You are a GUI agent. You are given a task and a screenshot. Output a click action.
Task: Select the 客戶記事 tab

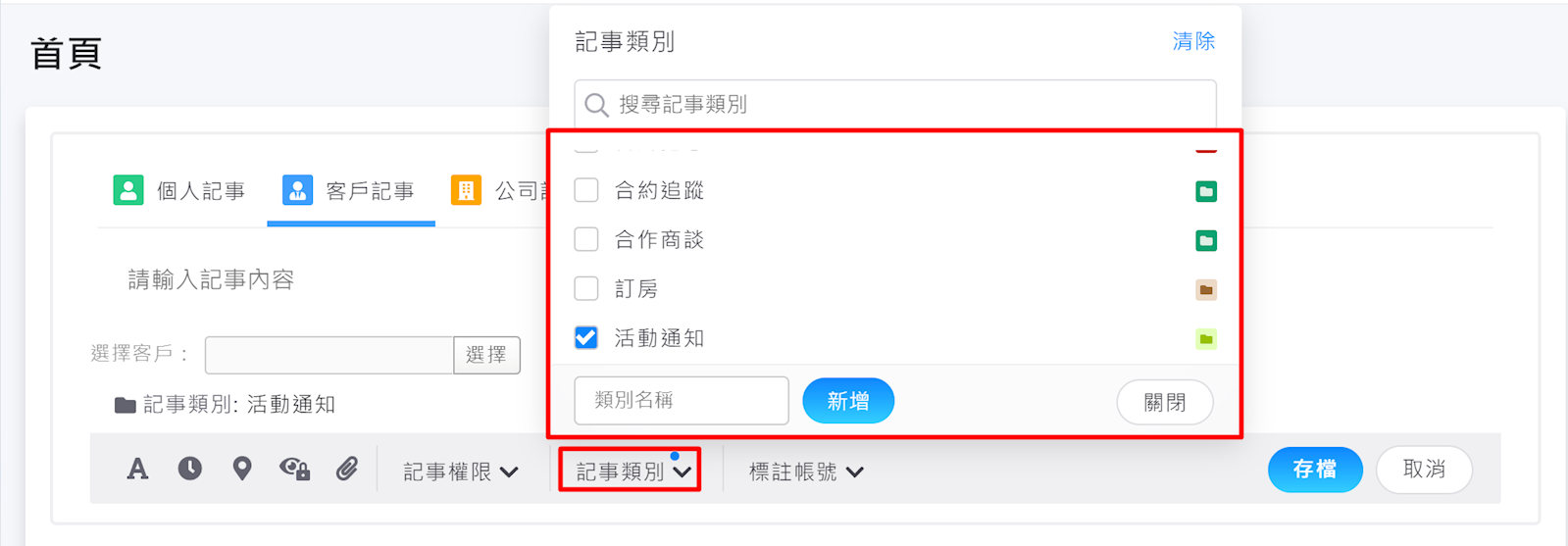369,191
